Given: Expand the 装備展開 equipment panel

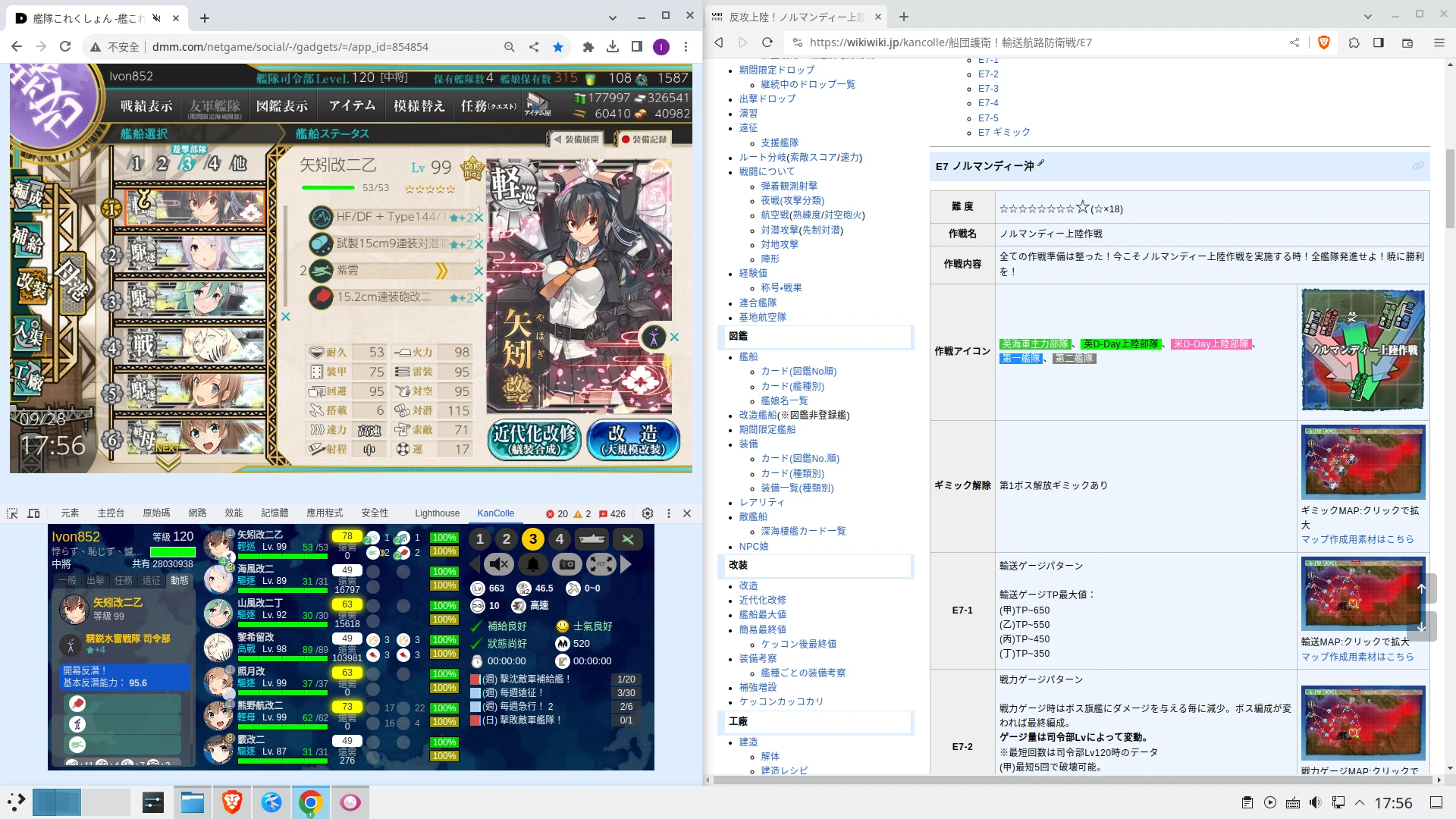Looking at the screenshot, I should click(x=576, y=140).
